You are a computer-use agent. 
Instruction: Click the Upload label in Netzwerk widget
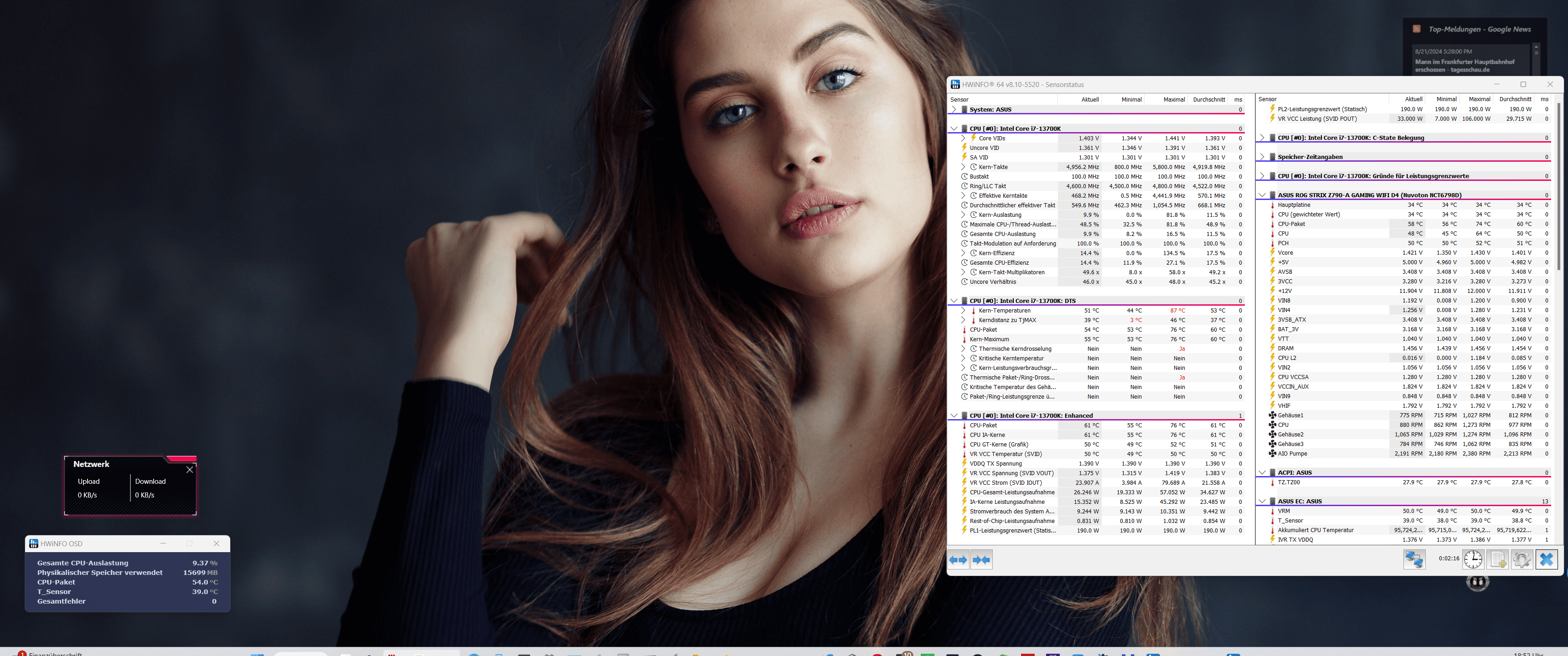pyautogui.click(x=89, y=482)
